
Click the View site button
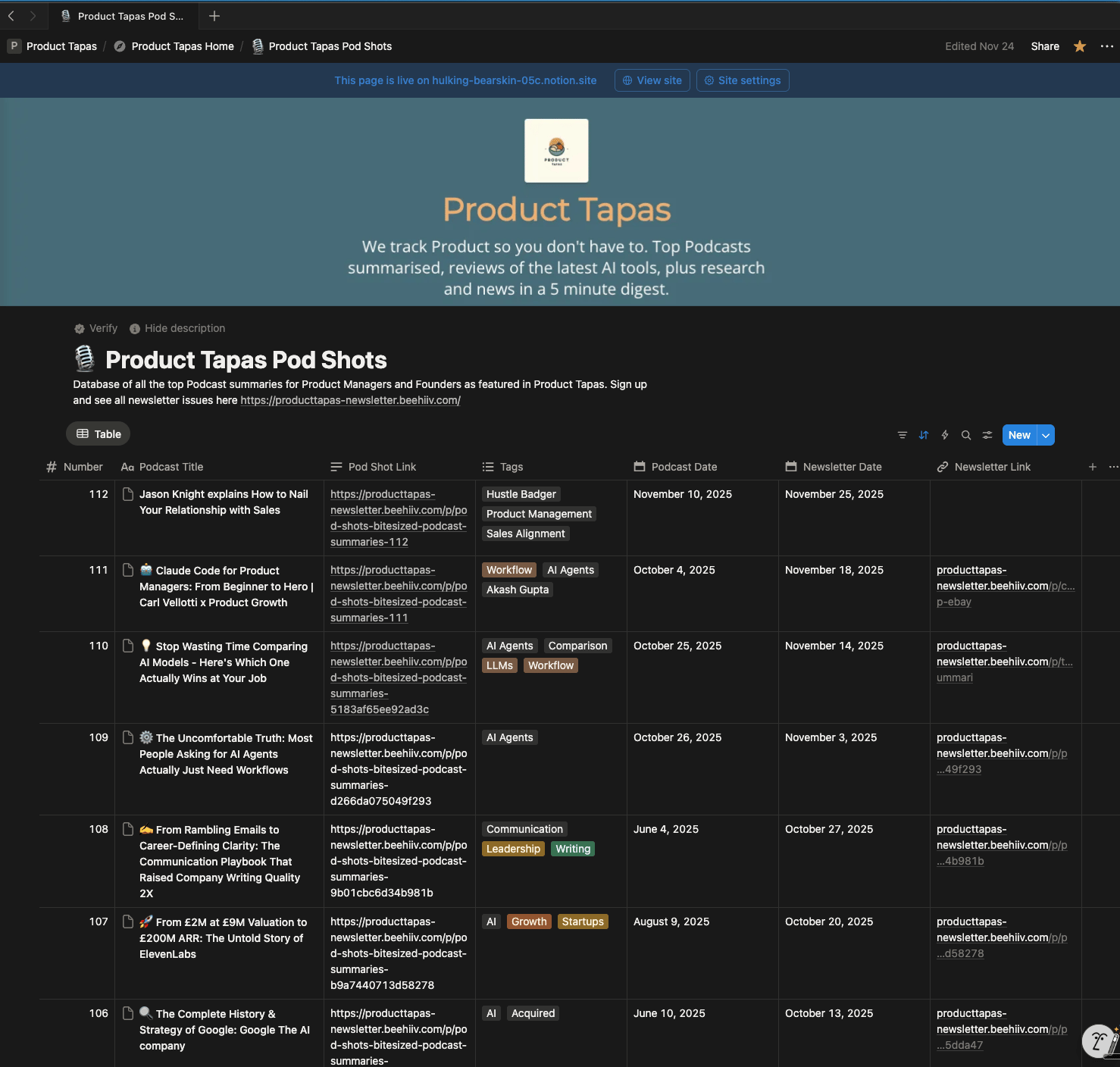(652, 80)
